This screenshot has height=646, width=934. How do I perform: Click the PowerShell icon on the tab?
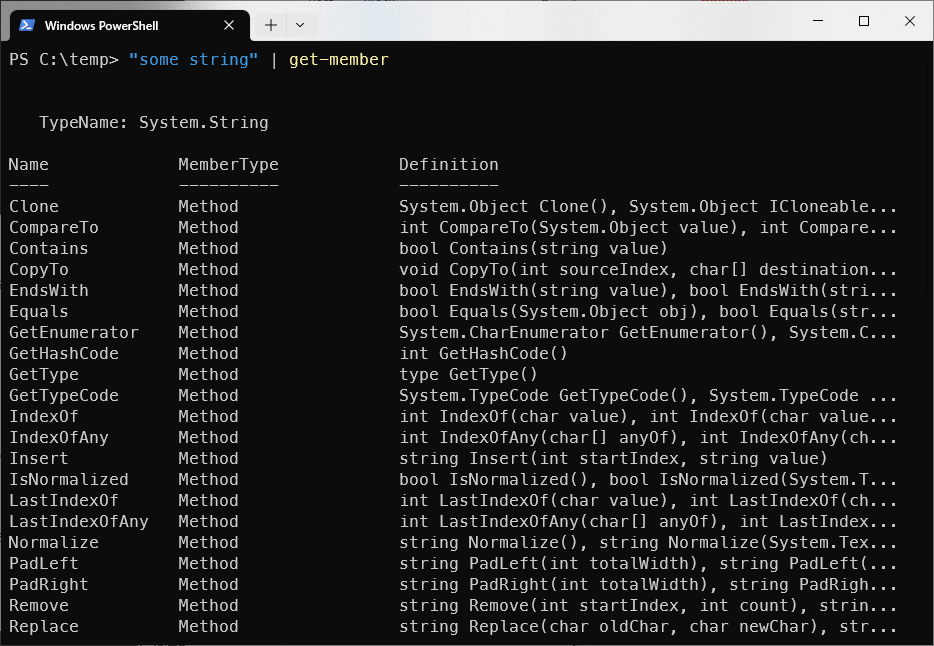[x=27, y=25]
